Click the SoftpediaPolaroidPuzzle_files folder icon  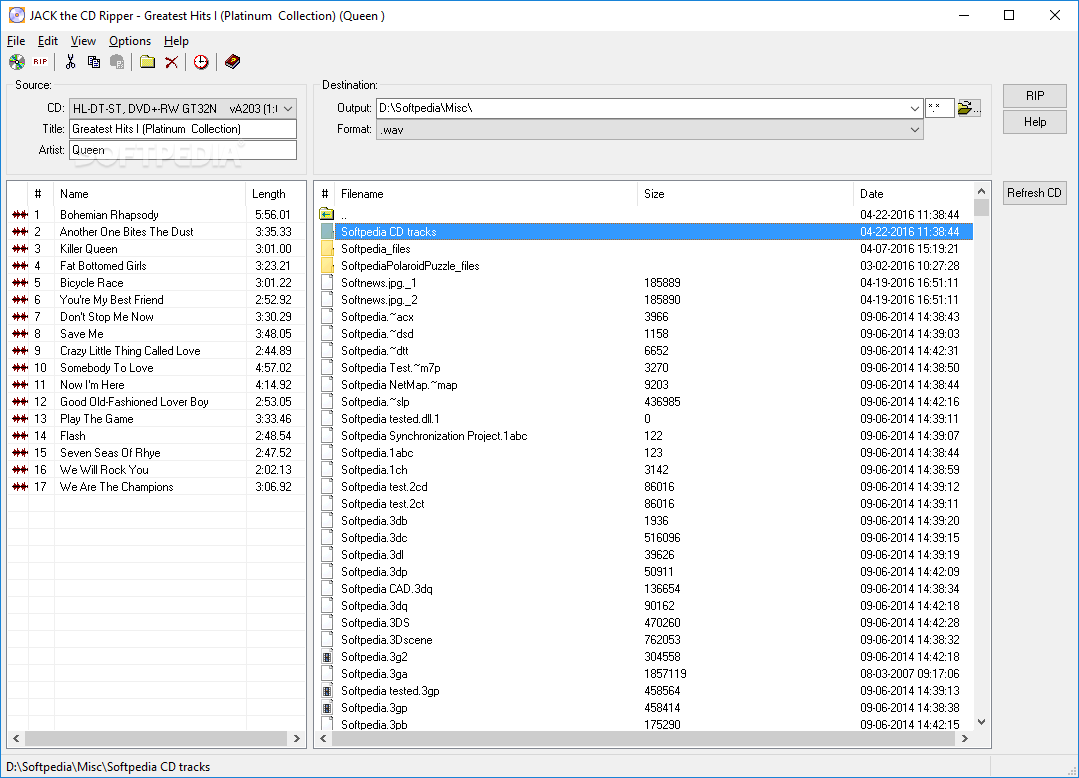(x=327, y=266)
